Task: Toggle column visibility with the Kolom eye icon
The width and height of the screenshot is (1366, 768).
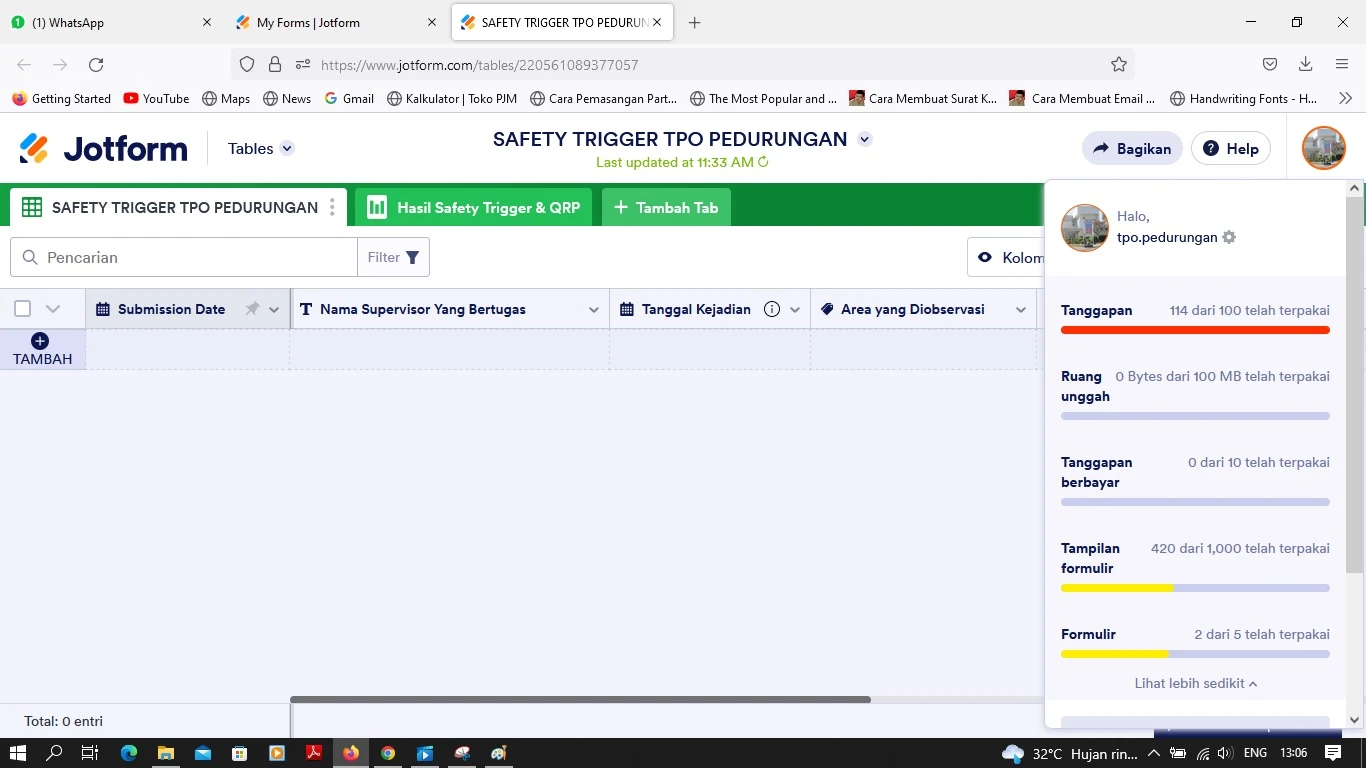Action: [x=985, y=257]
